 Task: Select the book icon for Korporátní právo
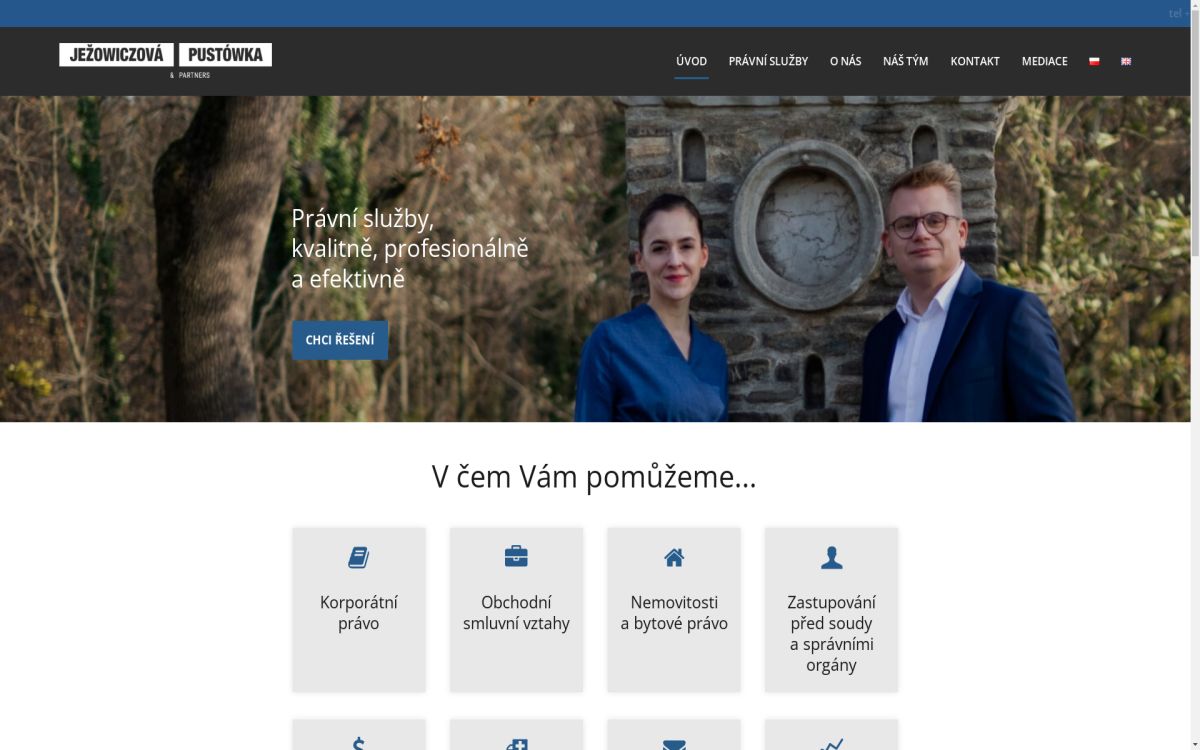[x=358, y=557]
